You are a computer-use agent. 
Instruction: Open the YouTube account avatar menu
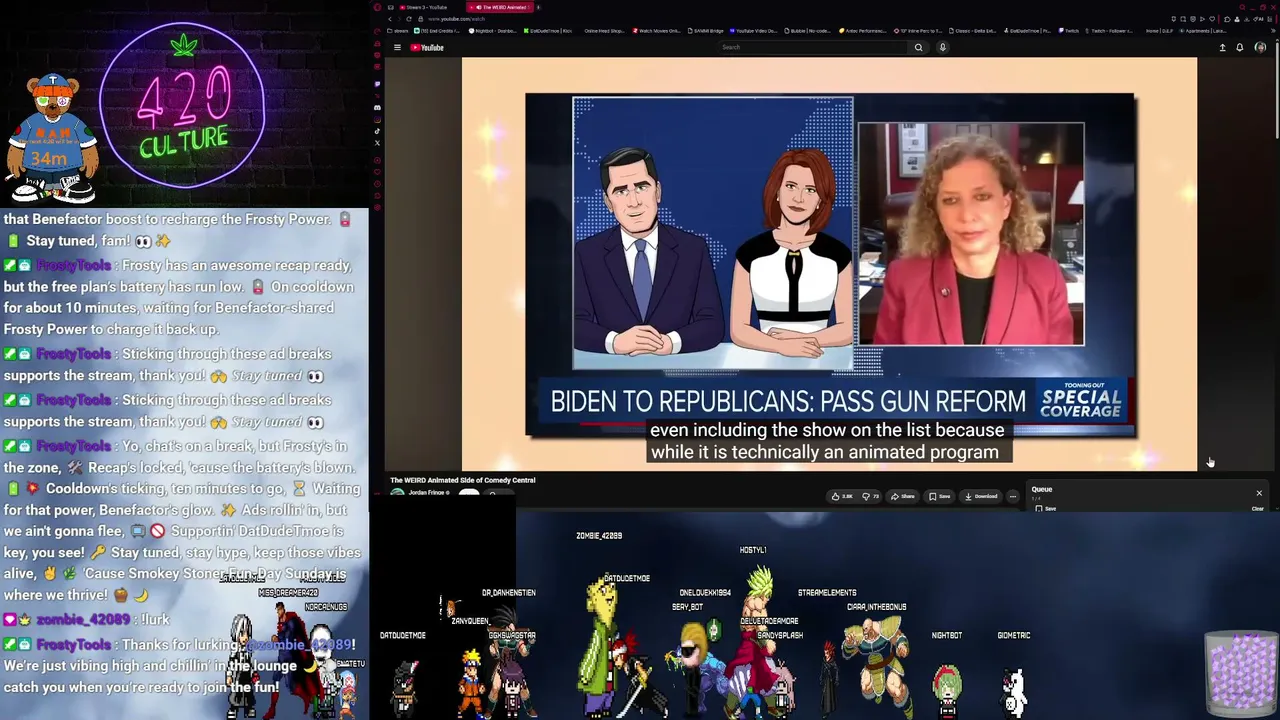tap(1260, 47)
